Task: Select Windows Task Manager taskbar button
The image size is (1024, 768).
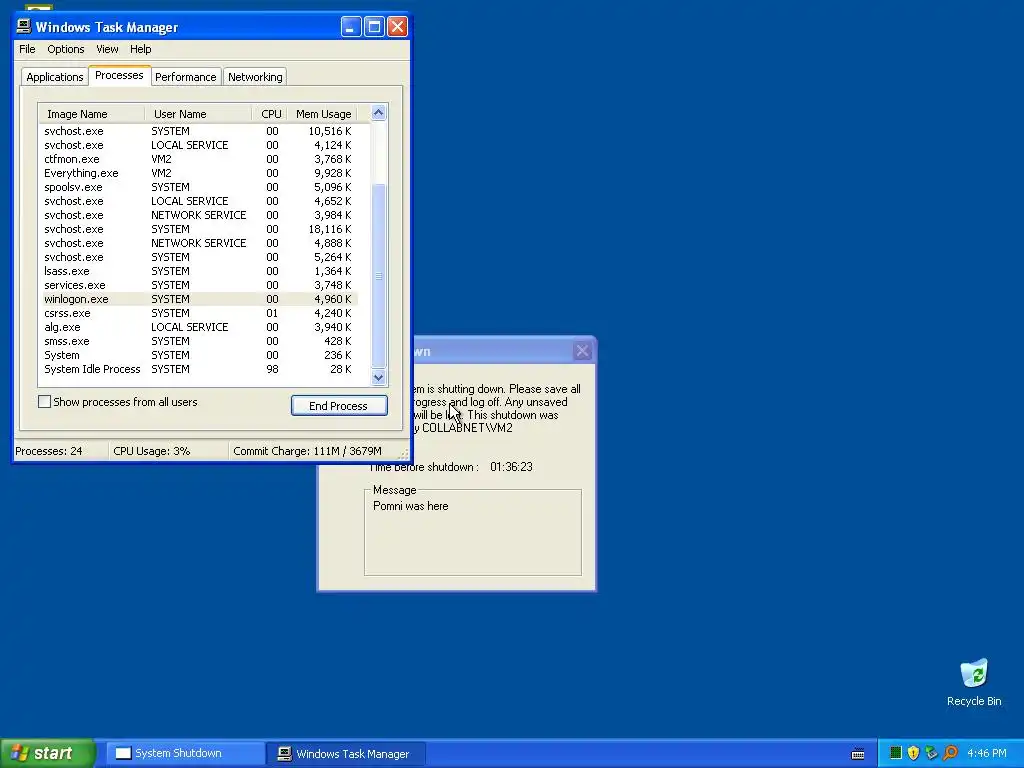Action: (347, 754)
